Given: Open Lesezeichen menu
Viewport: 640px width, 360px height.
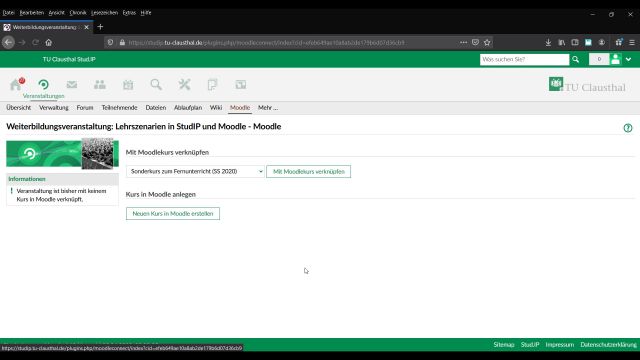Looking at the screenshot, I should click(x=104, y=13).
